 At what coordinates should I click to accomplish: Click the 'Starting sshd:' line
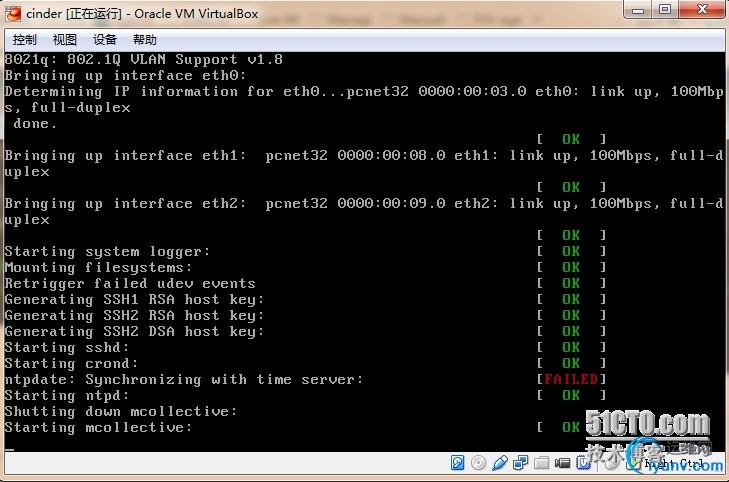tap(66, 347)
